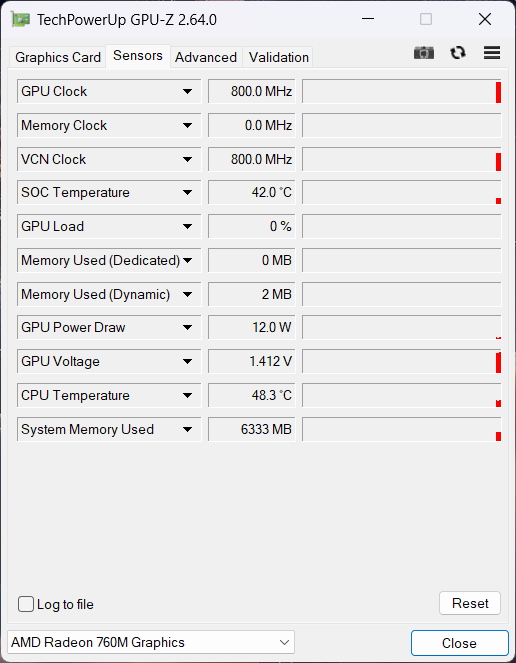Click the refresh arrows icon
The width and height of the screenshot is (516, 663).
[x=458, y=53]
